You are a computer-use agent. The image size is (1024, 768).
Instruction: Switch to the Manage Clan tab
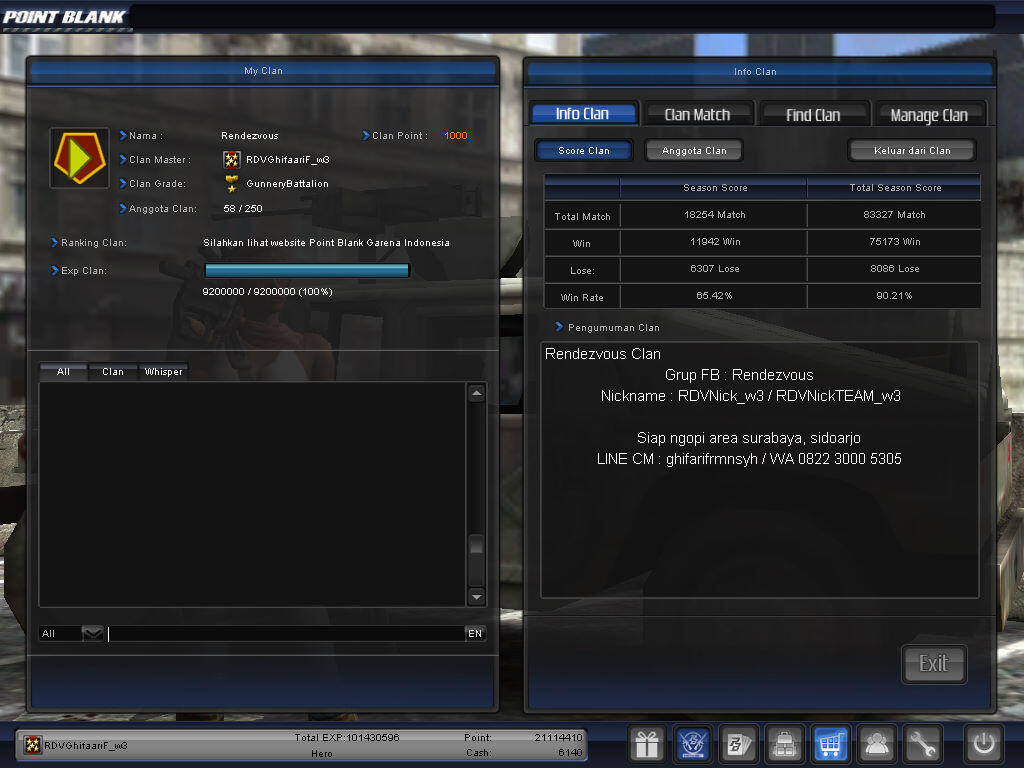[x=929, y=115]
